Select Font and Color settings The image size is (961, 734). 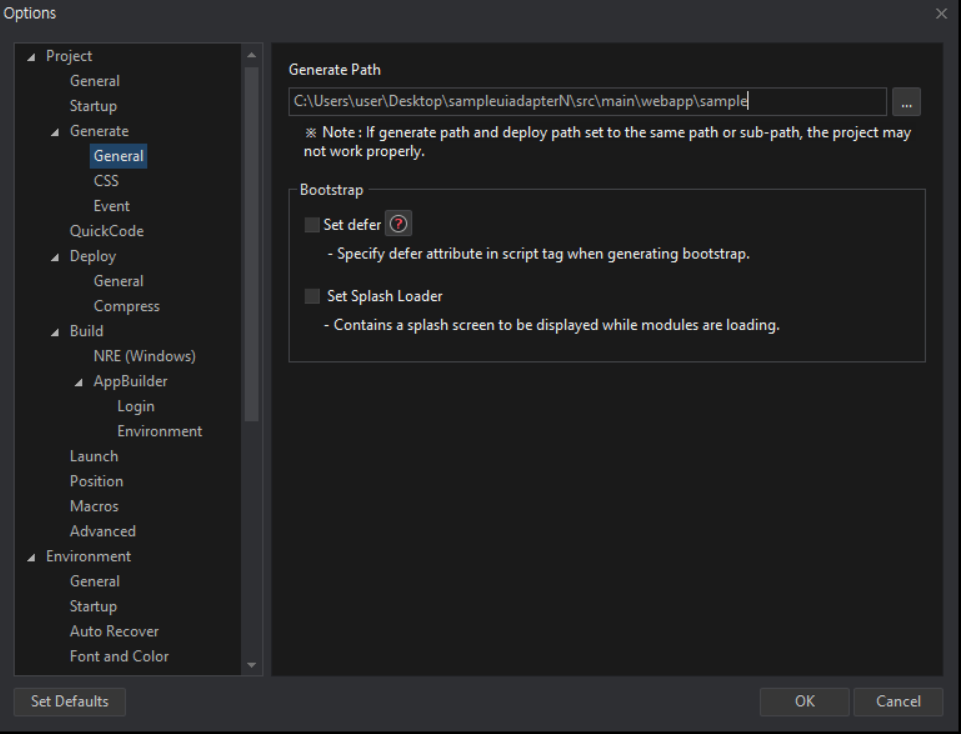[119, 656]
